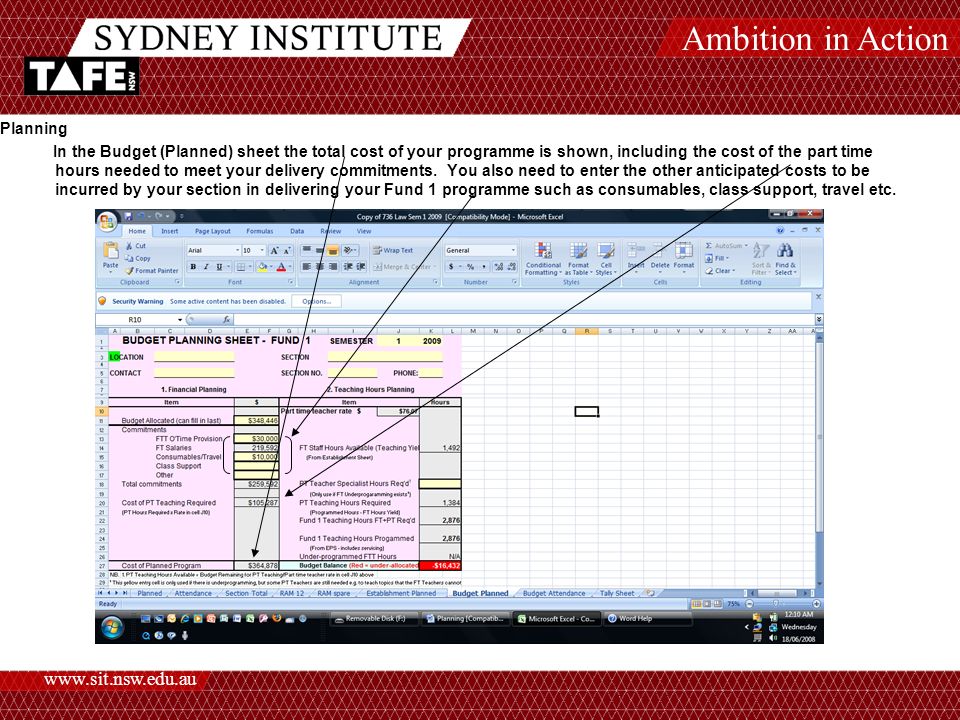Open the Formulas ribbon tab
Screen dimensions: 960x720
[x=260, y=231]
